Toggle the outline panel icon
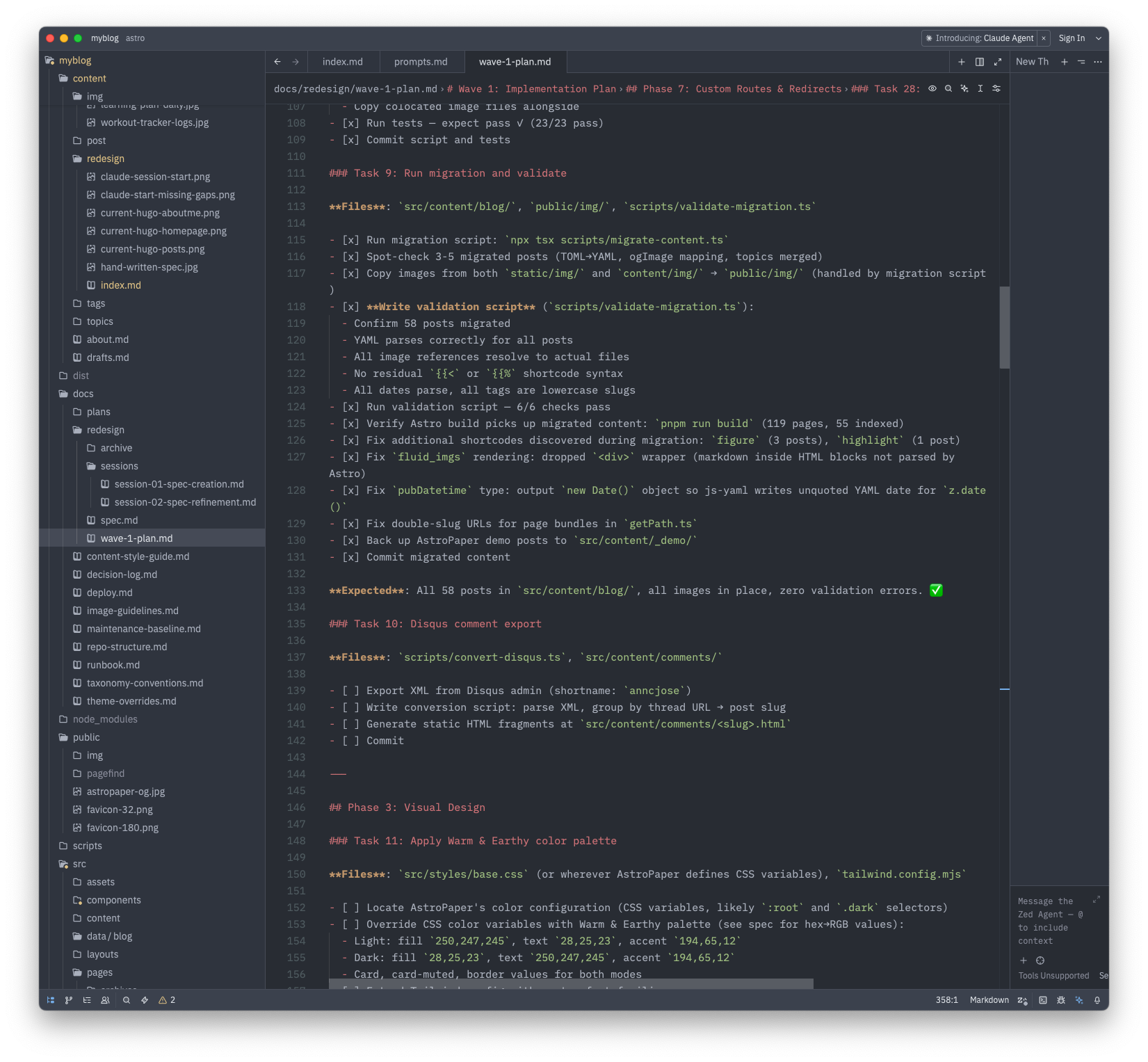Screen dimensions: 1148x1062 87,1000
